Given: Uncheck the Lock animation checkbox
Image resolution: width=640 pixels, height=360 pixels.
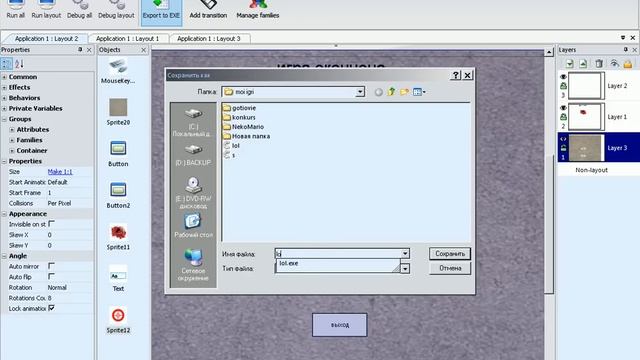Looking at the screenshot, I should (x=51, y=308).
